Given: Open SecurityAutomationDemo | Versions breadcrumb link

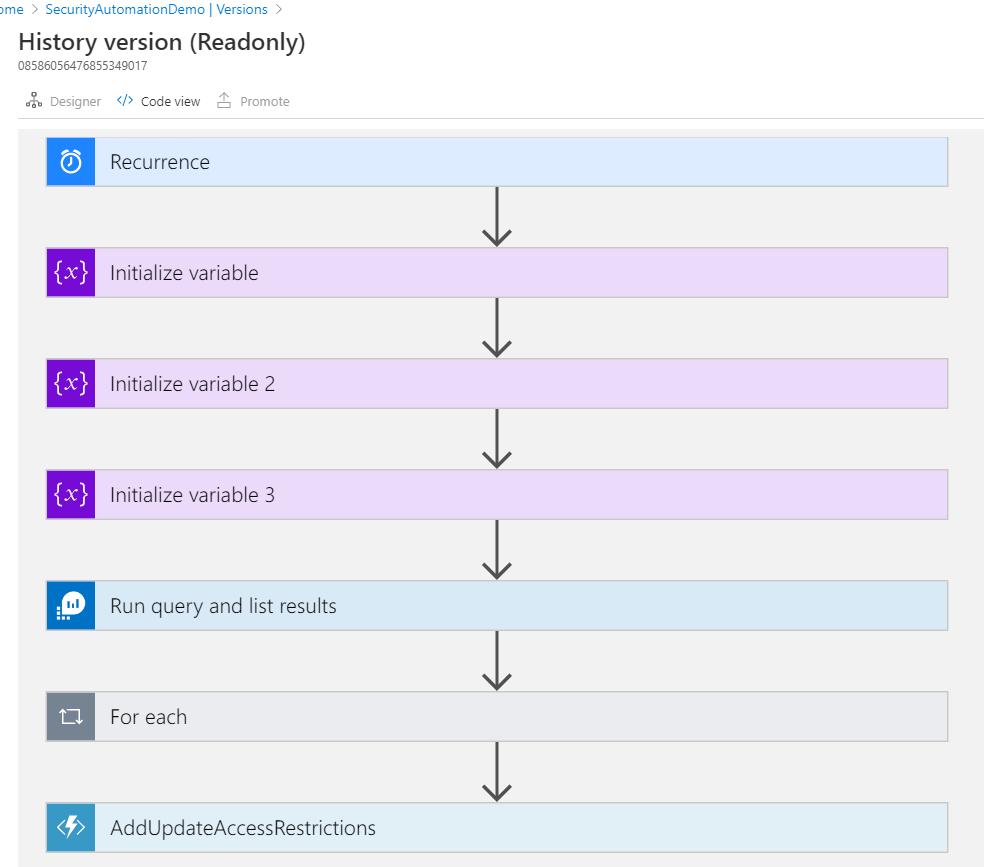Looking at the screenshot, I should pos(156,9).
